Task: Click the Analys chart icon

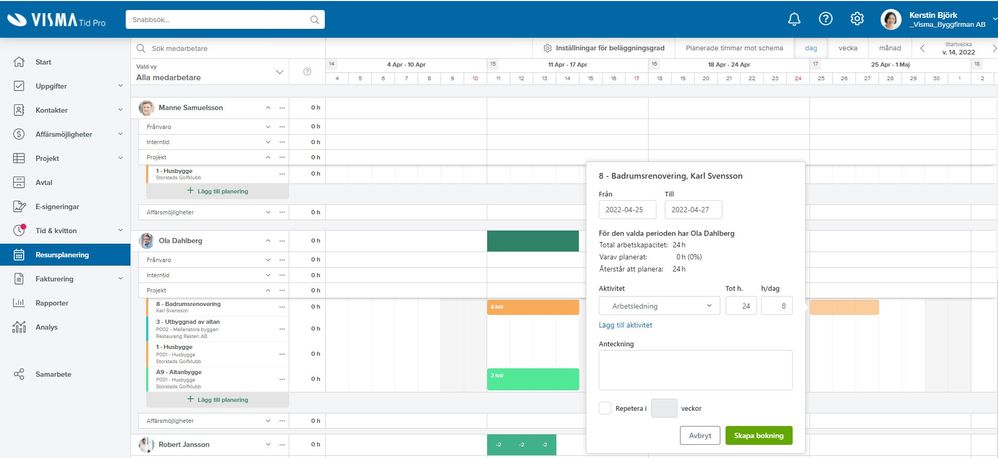Action: click(19, 327)
